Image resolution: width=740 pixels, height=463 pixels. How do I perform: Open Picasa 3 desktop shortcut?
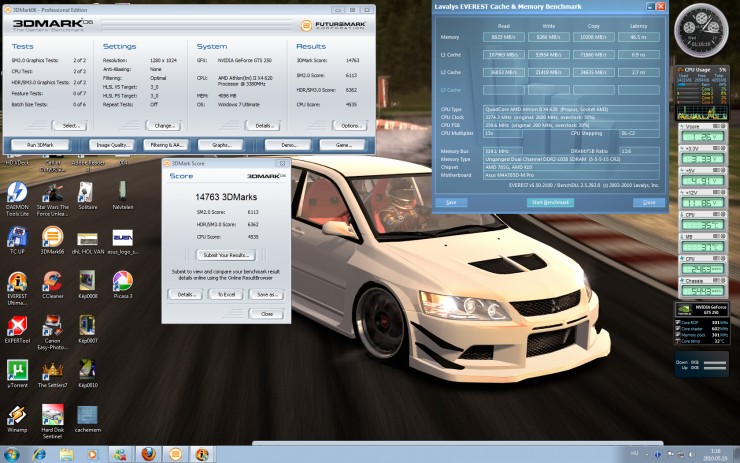122,280
